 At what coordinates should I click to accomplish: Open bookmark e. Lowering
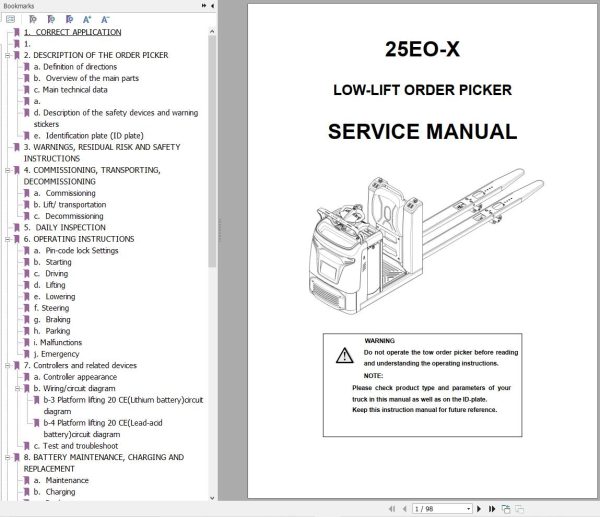click(54, 296)
